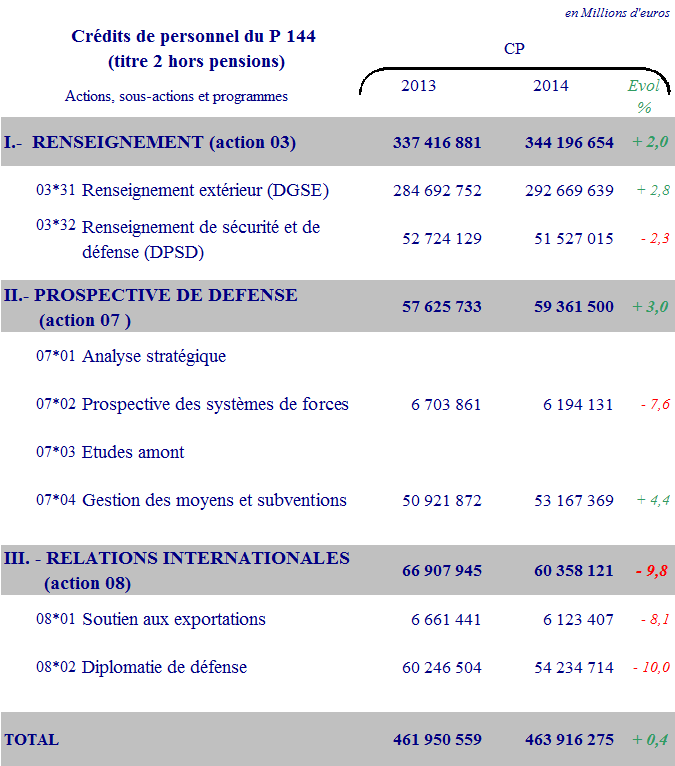This screenshot has width=675, height=766.
Task: Select the 2013 column header
Action: coord(418,86)
